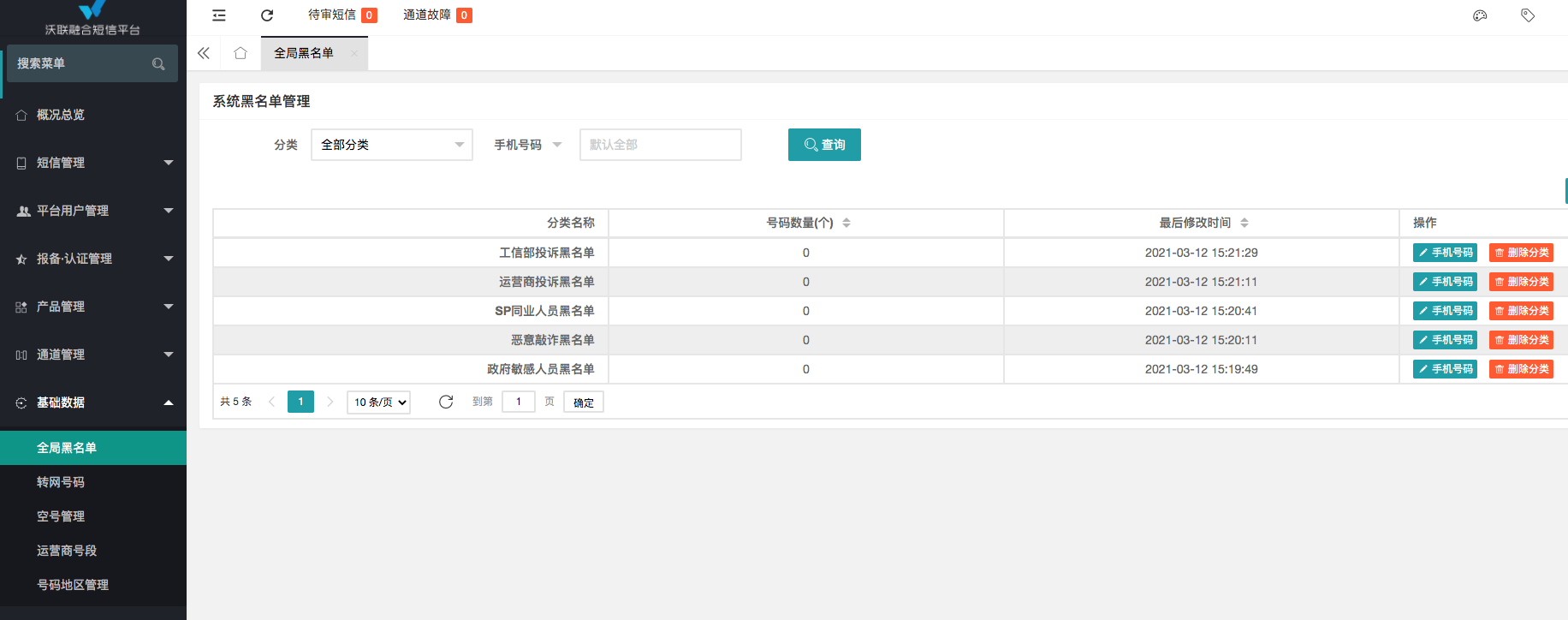Open the 全部分类 category dropdown
Image resolution: width=1568 pixels, height=620 pixels.
391,145
